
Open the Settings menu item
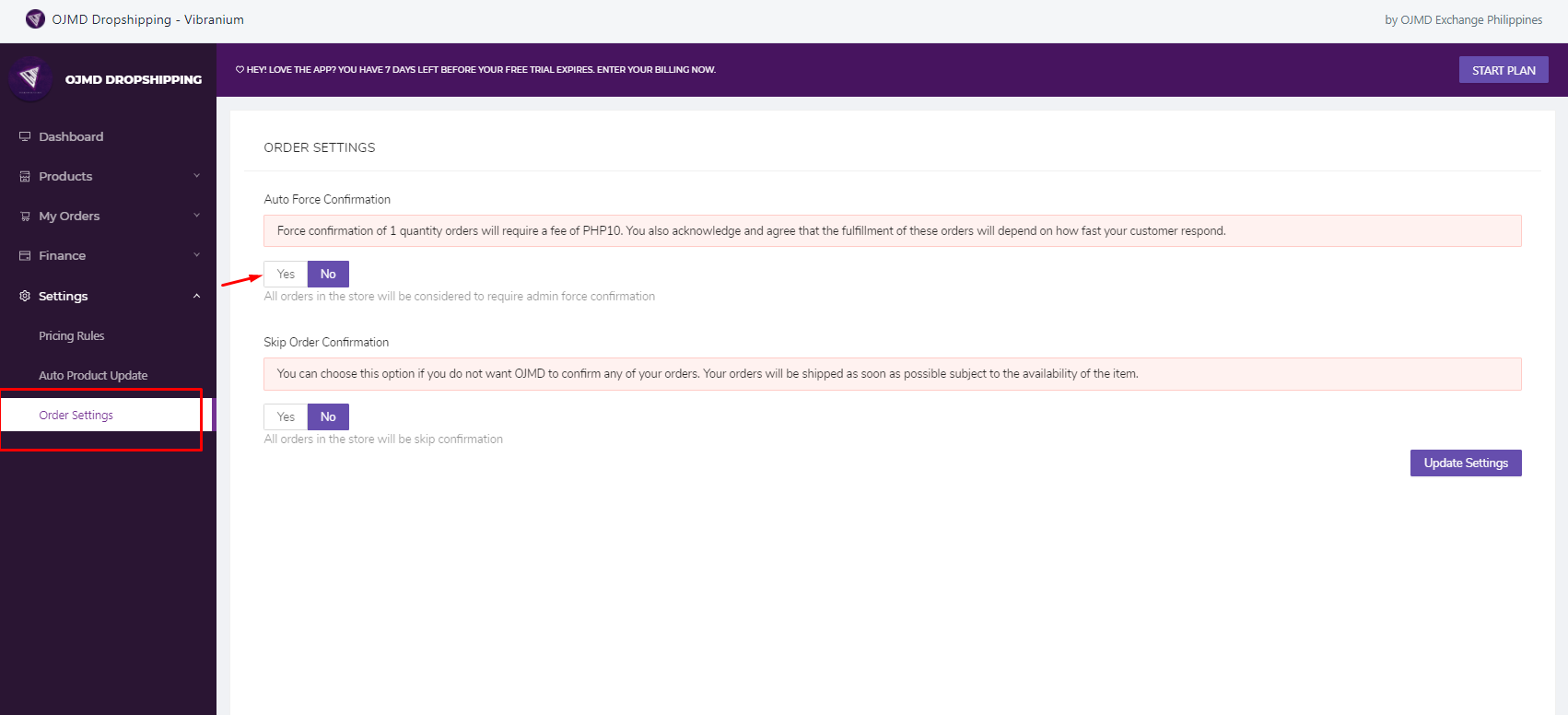click(x=108, y=296)
